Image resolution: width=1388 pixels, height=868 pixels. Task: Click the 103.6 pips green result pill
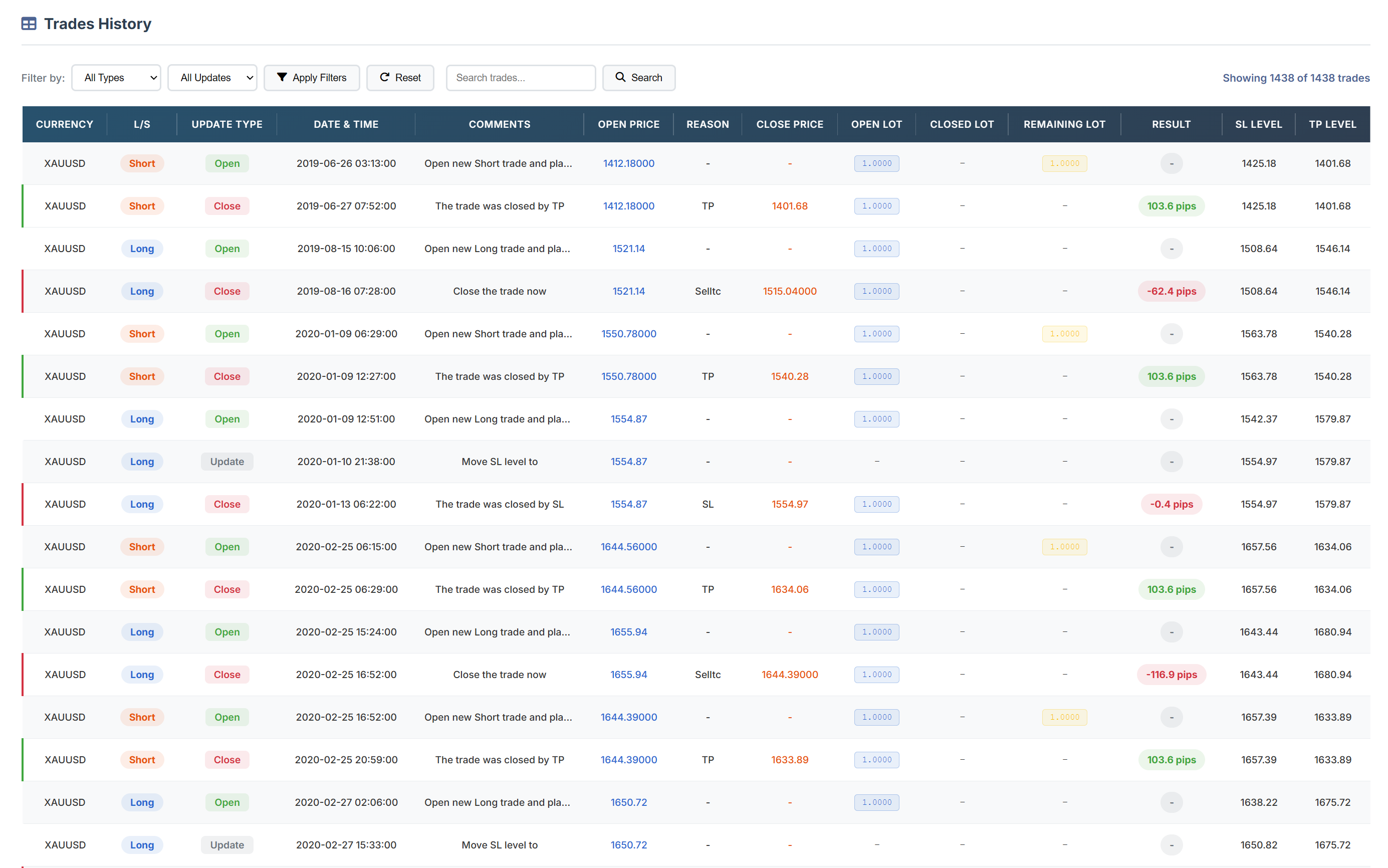(x=1171, y=205)
